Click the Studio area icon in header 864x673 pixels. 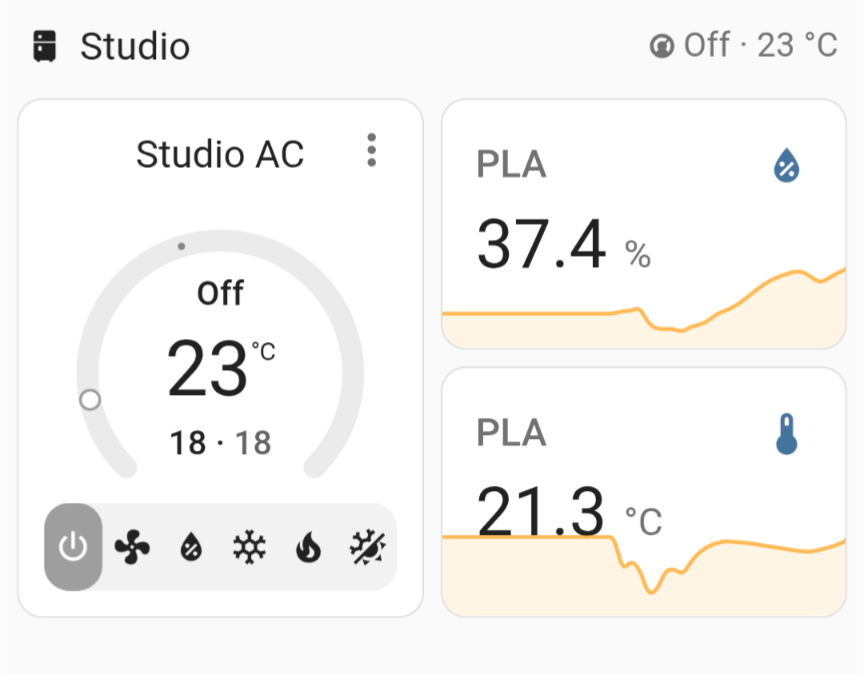[45, 46]
